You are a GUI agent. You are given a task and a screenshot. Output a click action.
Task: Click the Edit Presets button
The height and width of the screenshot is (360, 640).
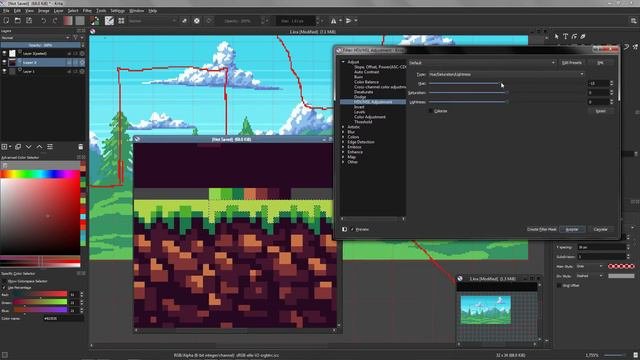[571, 63]
